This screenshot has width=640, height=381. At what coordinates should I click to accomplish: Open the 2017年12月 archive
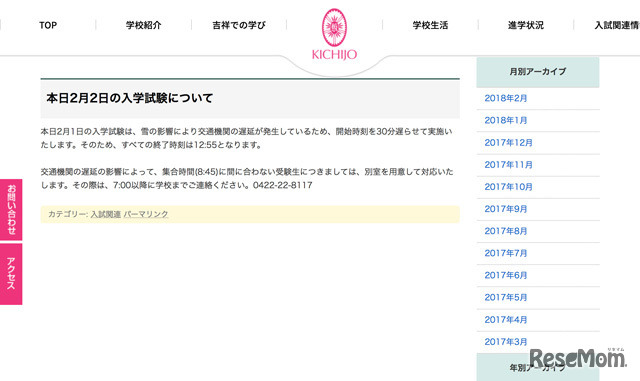(509, 143)
